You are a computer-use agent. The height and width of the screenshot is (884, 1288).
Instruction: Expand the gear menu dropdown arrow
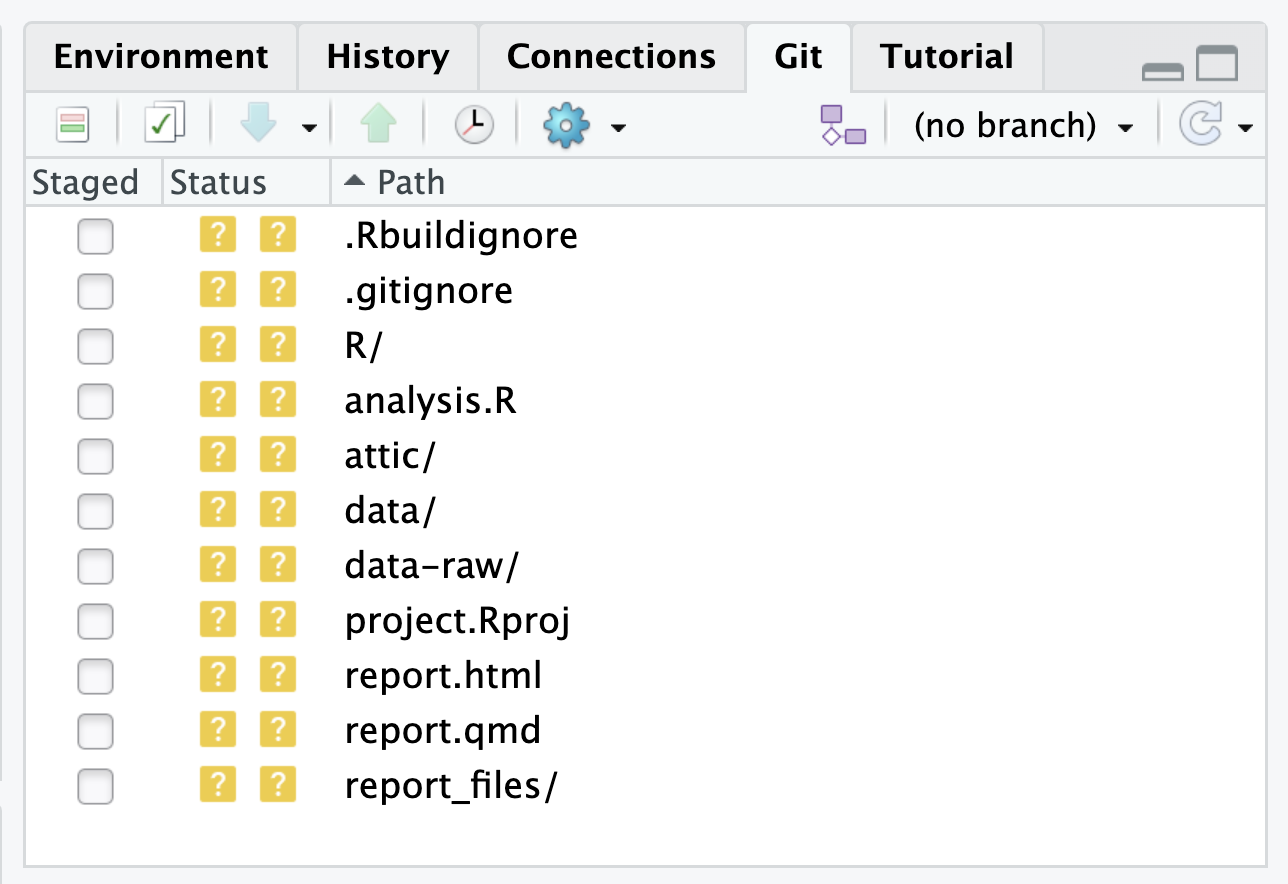(x=618, y=128)
